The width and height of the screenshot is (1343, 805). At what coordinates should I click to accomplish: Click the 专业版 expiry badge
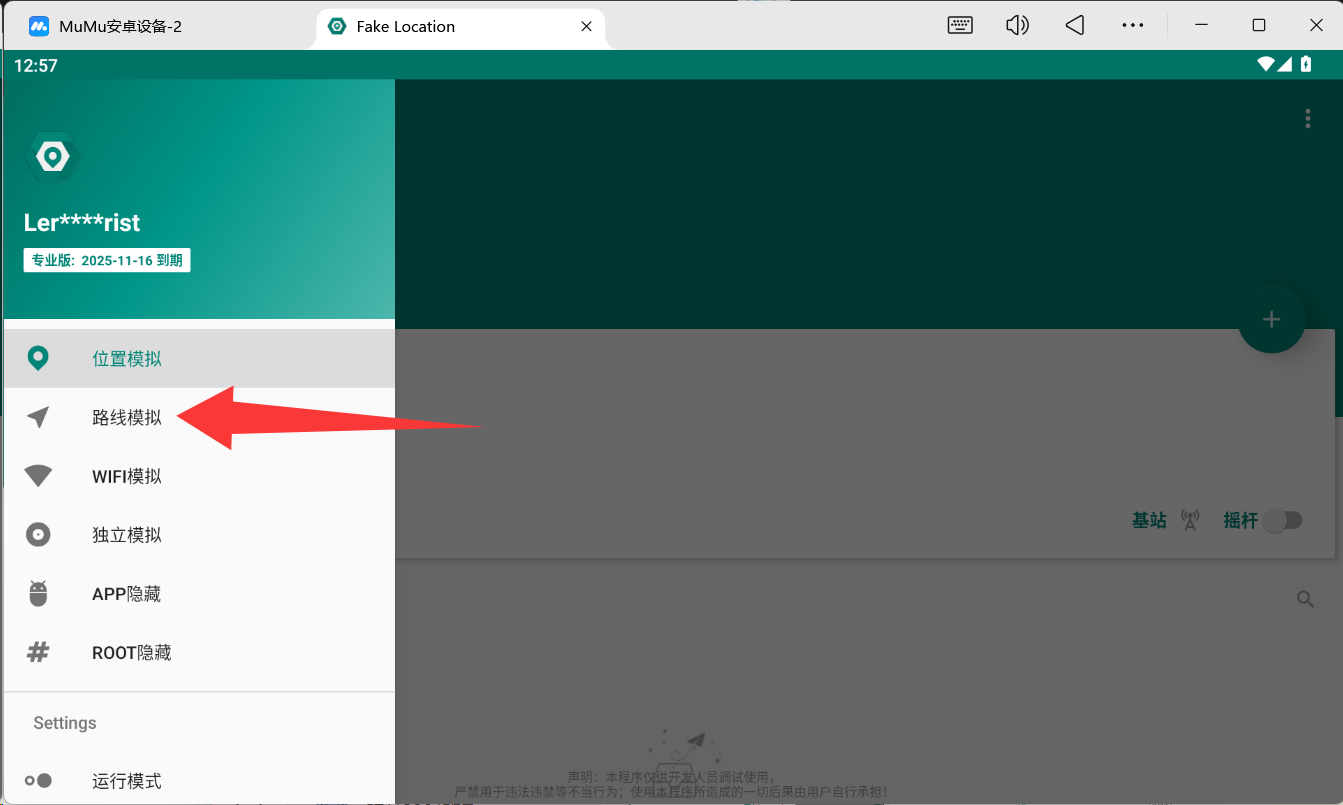[x=107, y=260]
